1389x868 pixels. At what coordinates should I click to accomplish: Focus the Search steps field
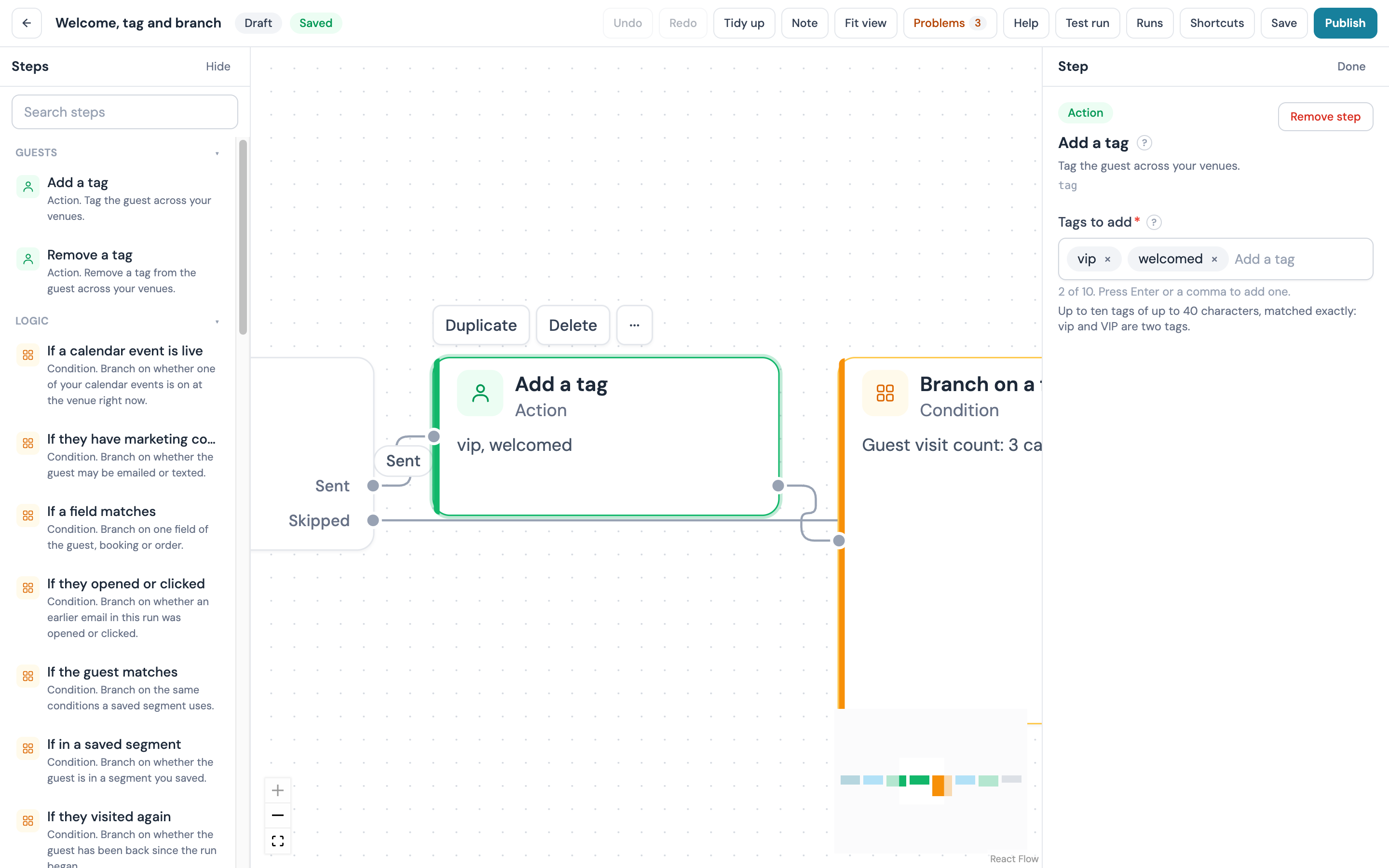(124, 112)
